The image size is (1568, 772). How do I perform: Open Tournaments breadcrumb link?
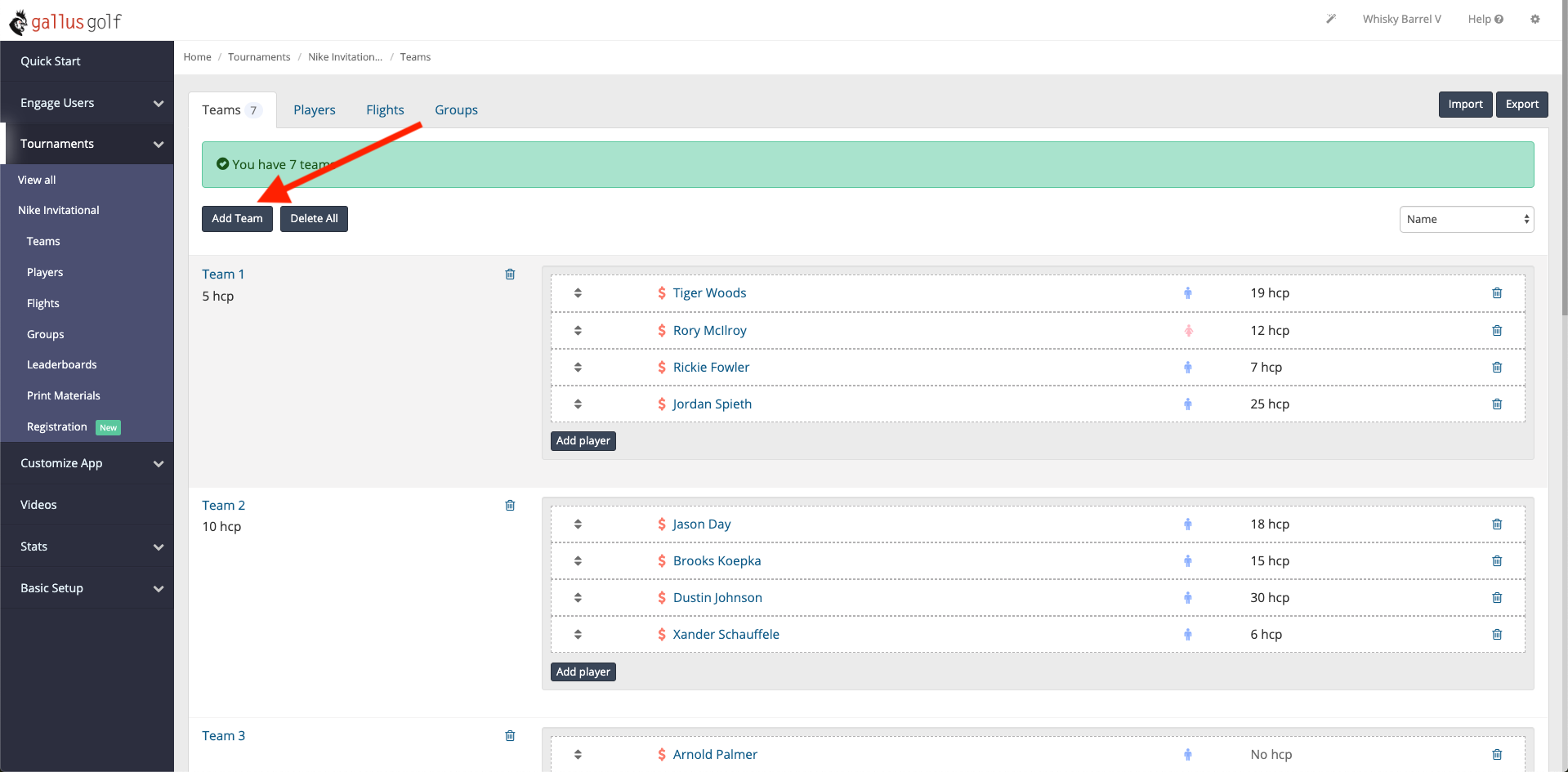coord(259,57)
